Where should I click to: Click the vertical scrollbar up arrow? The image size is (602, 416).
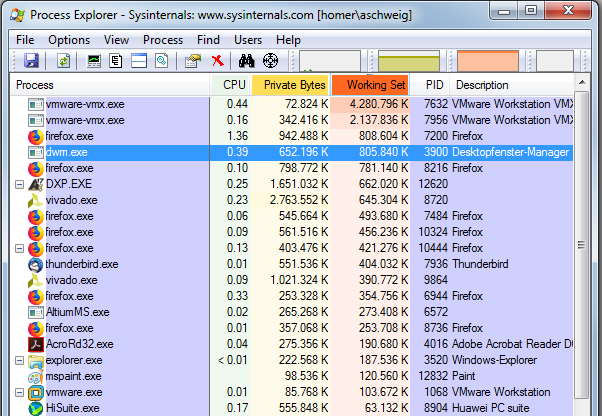coord(582,83)
